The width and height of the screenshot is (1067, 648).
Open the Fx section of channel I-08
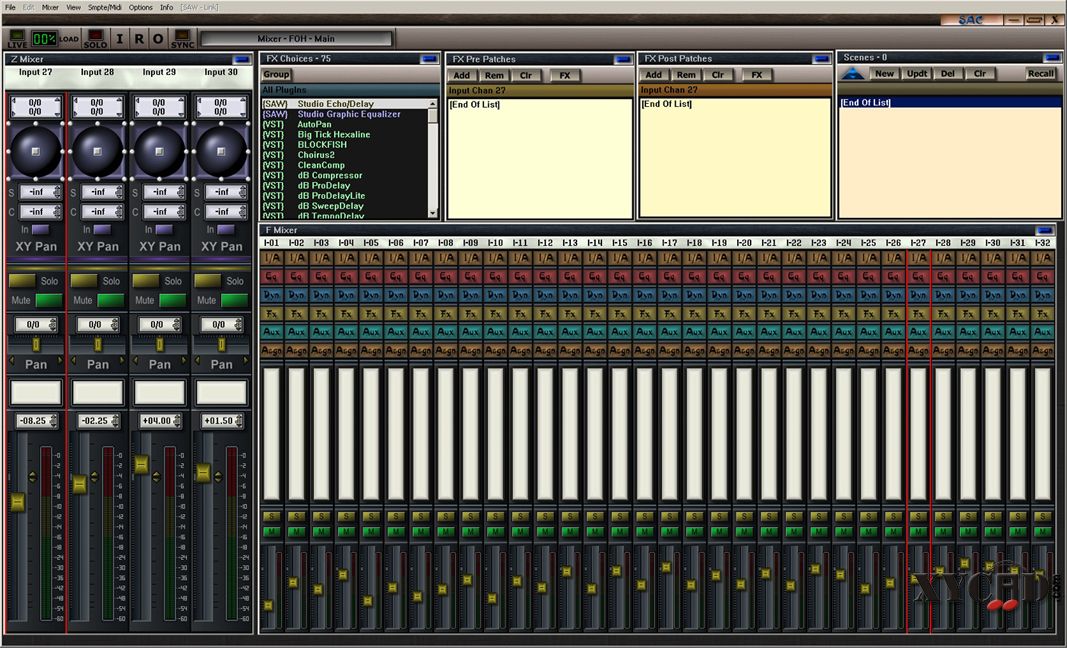point(446,314)
